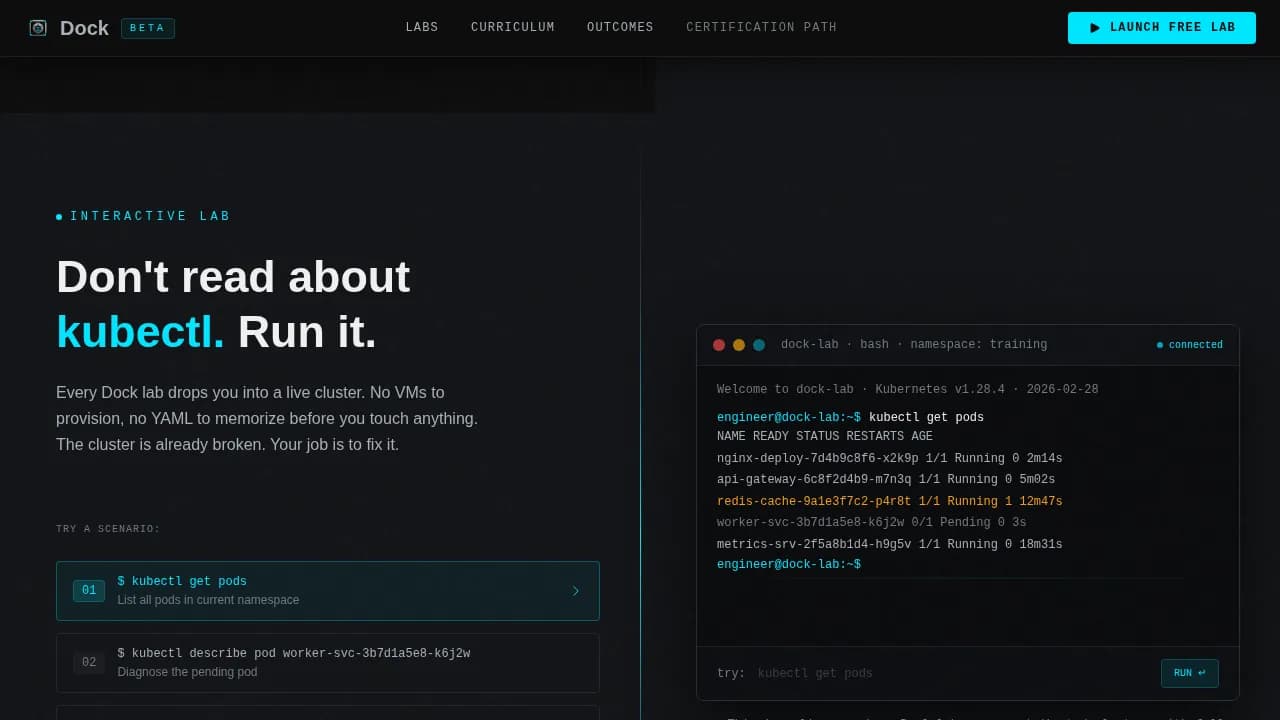
Task: Open the Curriculum nav item
Action: tap(513, 28)
